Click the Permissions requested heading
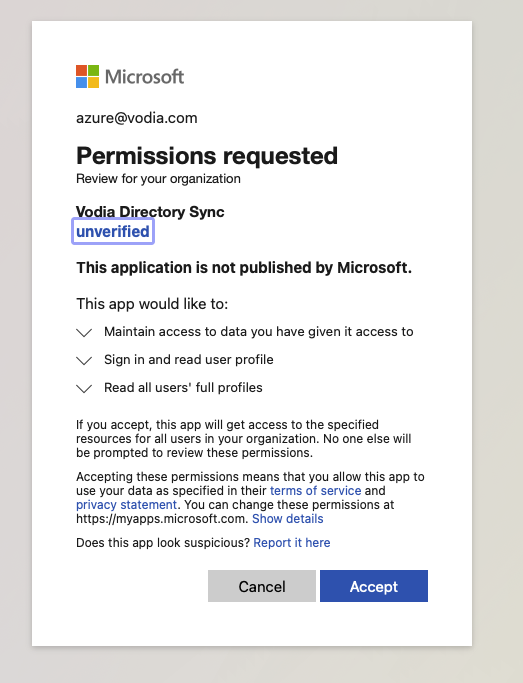 click(207, 156)
